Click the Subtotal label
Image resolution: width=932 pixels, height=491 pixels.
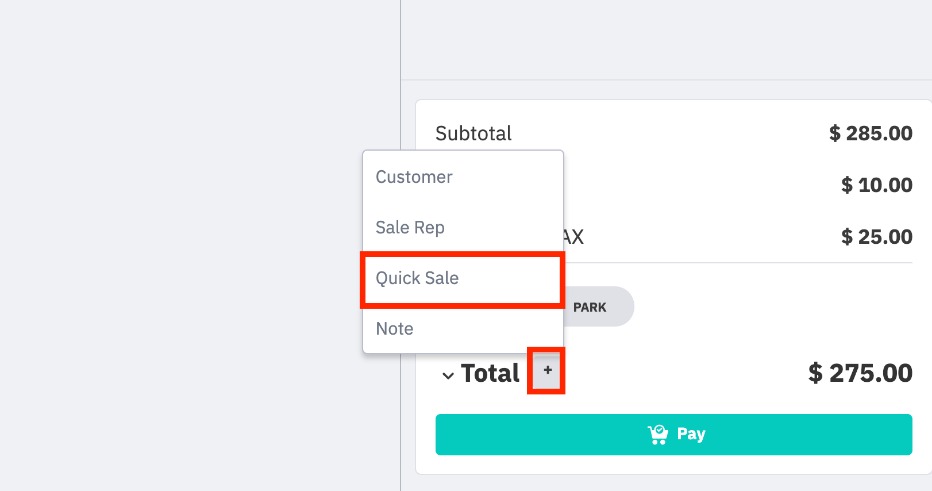[x=473, y=133]
